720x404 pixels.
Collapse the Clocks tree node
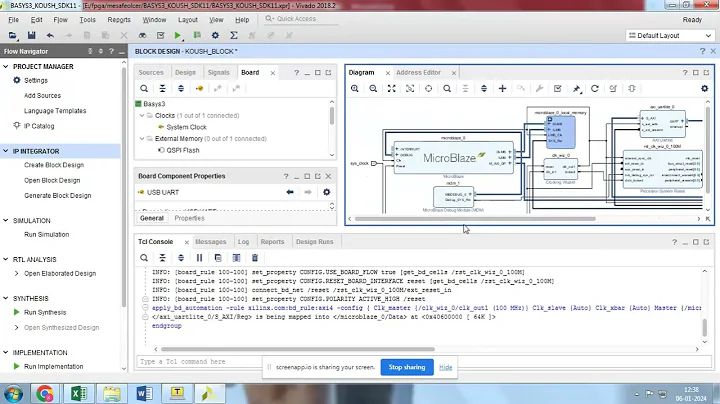pyautogui.click(x=142, y=116)
